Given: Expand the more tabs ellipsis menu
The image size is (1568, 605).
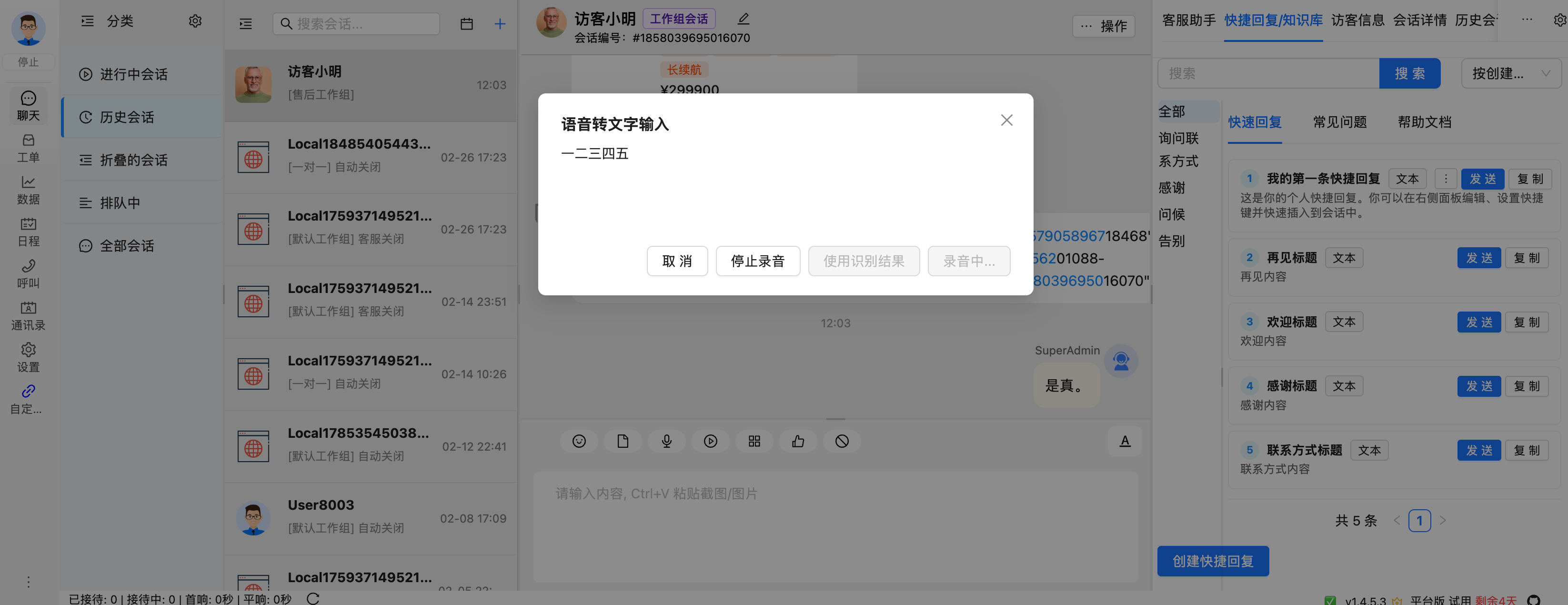Looking at the screenshot, I should point(1527,20).
